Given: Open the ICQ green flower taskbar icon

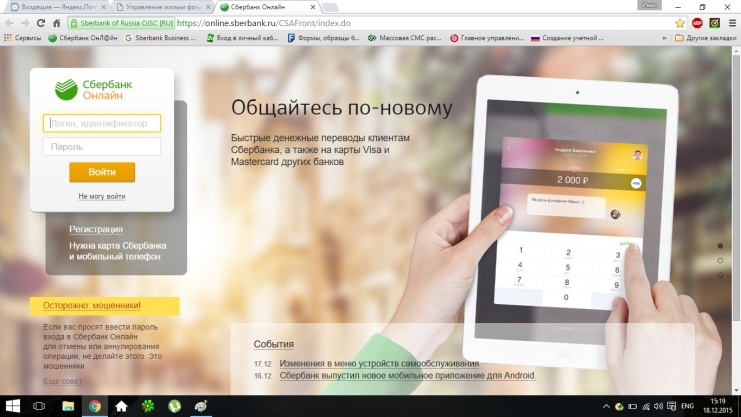Looking at the screenshot, I should point(147,406).
